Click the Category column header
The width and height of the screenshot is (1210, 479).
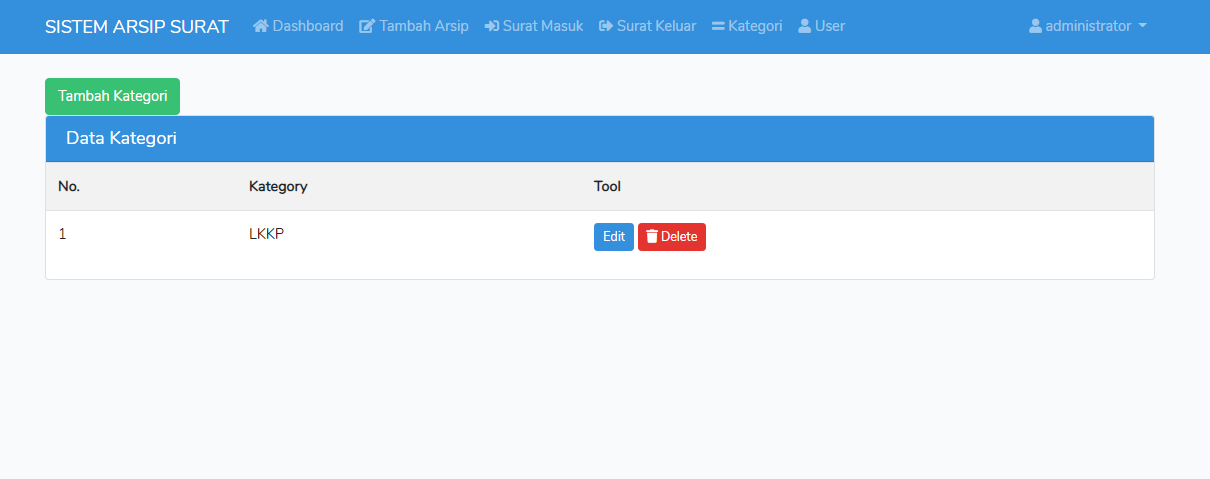coord(278,186)
